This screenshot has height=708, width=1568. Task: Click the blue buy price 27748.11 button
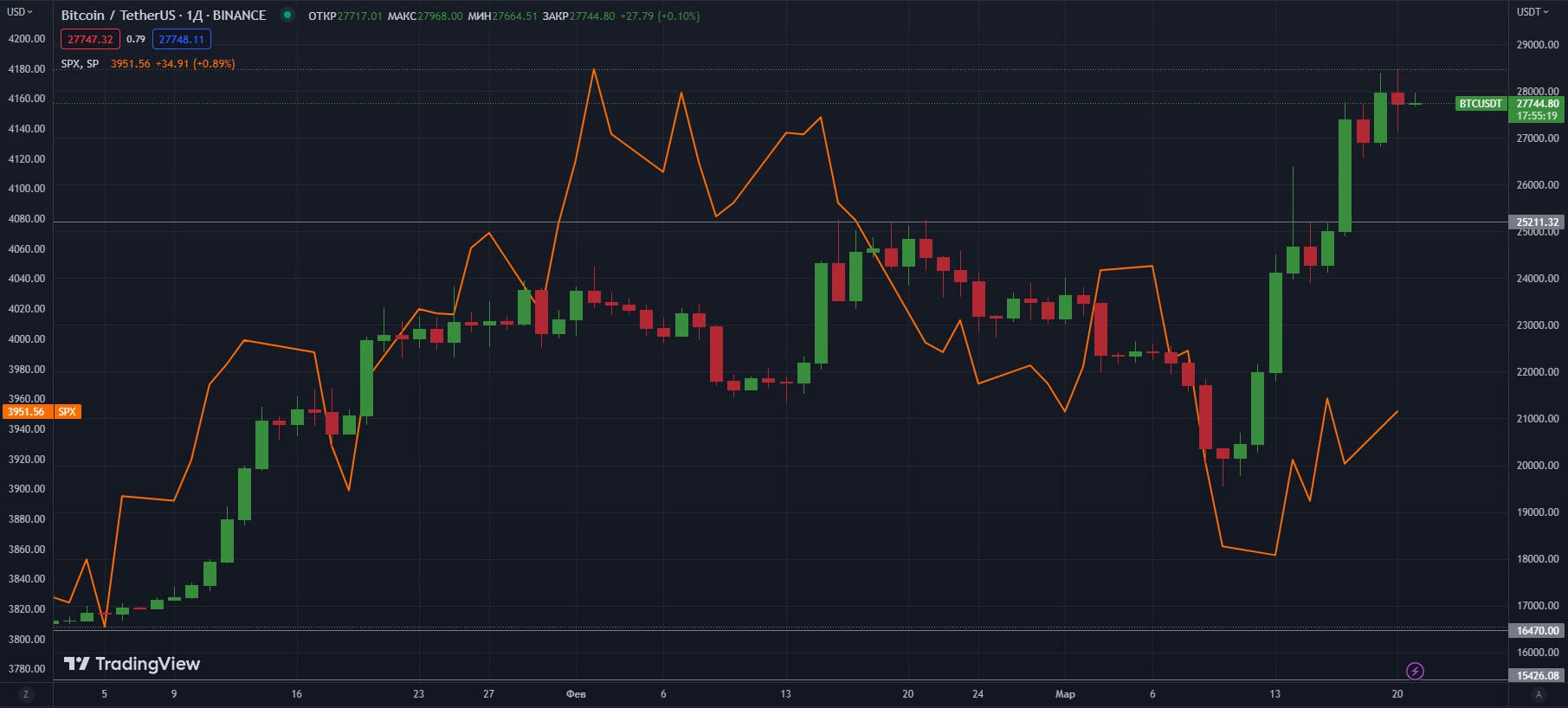click(x=182, y=39)
